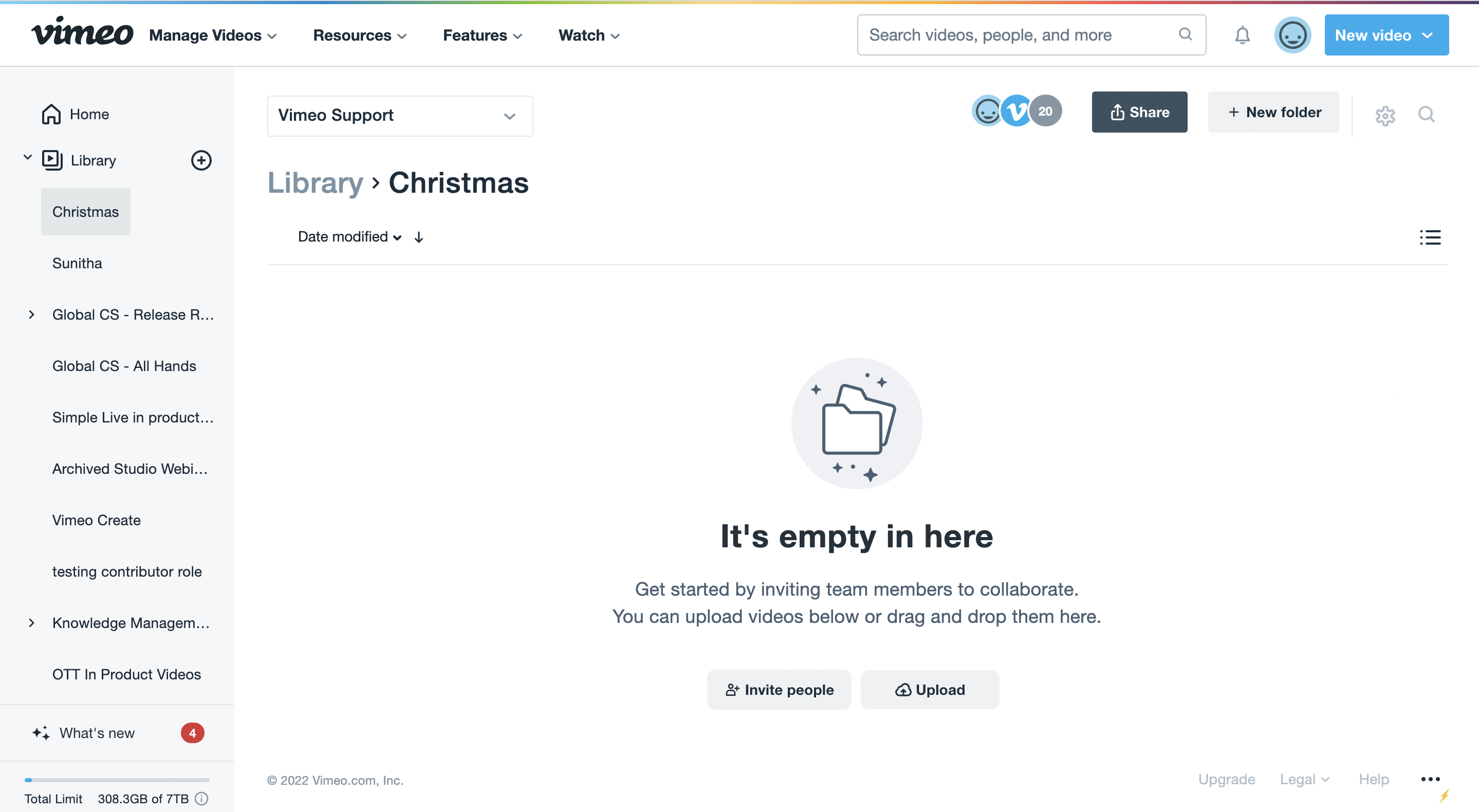The width and height of the screenshot is (1479, 812).
Task: Click the New video button
Action: (x=1384, y=34)
